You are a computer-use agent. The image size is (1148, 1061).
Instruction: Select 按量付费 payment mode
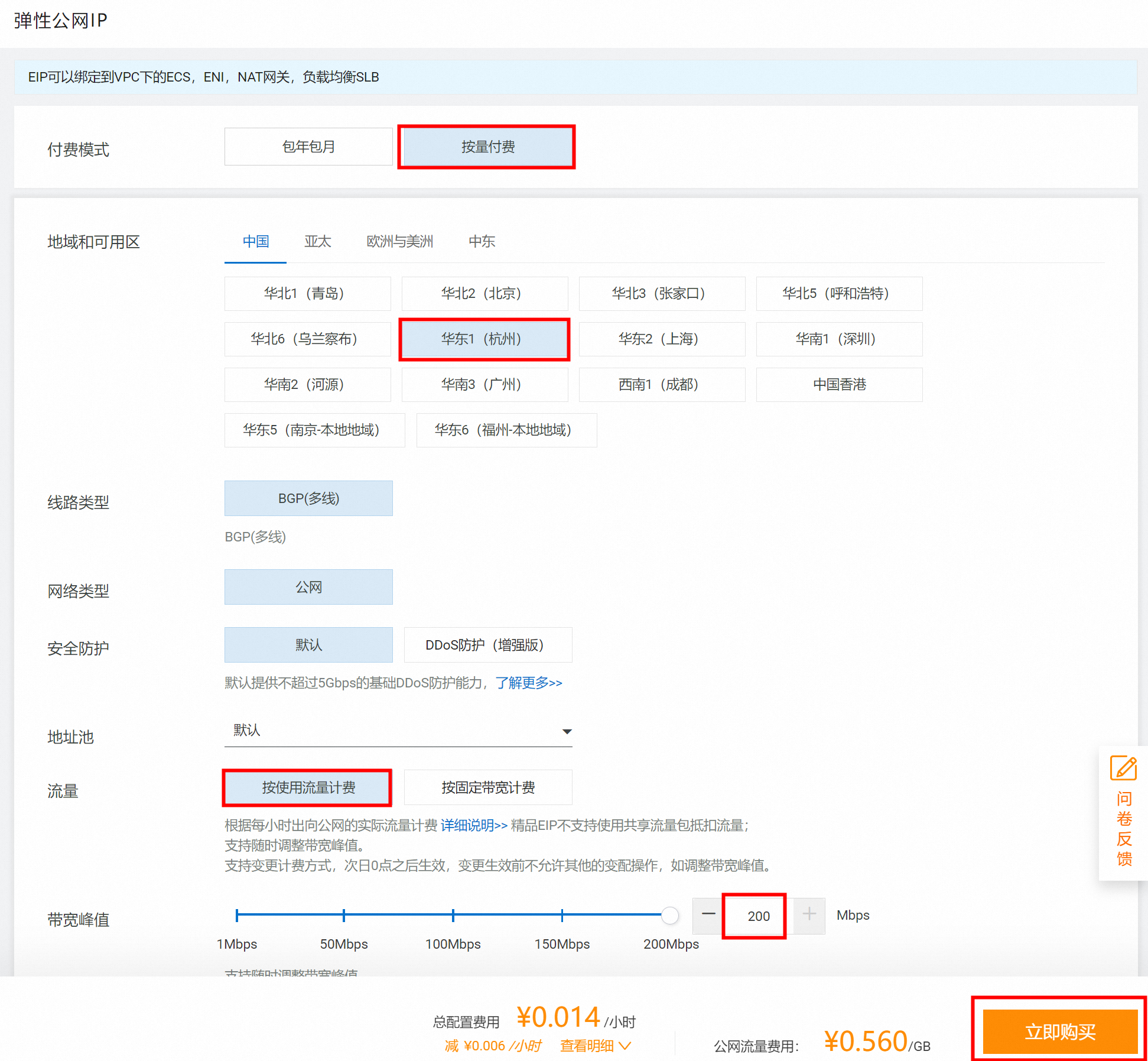(x=486, y=147)
